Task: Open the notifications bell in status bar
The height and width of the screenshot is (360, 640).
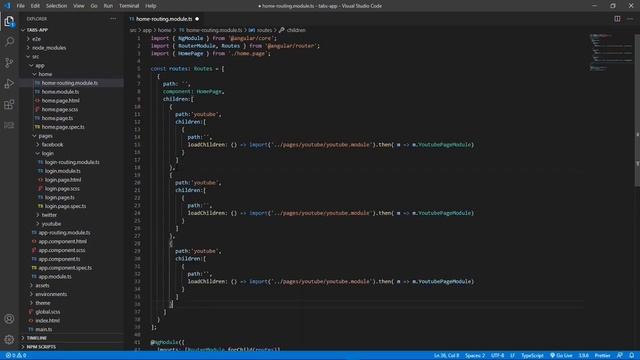Action: click(631, 356)
